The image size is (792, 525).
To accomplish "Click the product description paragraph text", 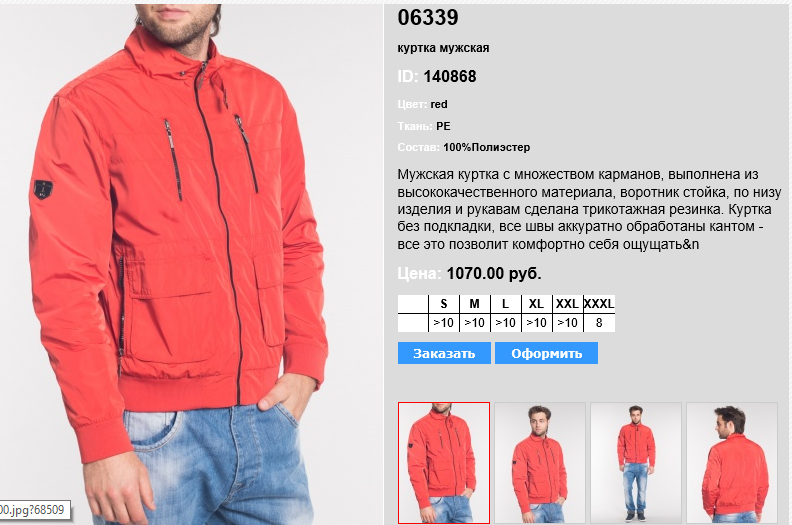I will pos(589,209).
